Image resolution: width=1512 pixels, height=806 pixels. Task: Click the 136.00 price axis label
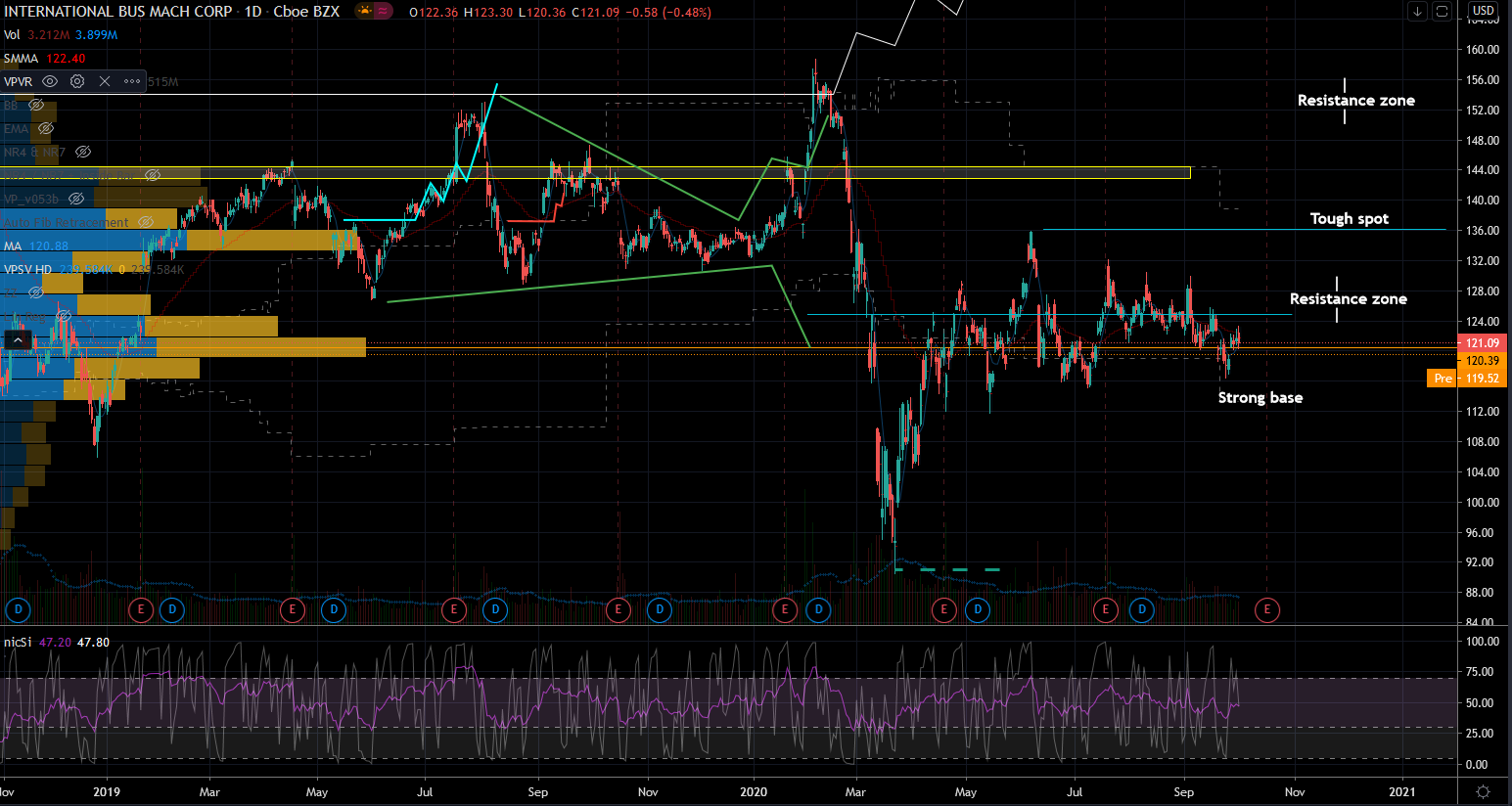point(1483,231)
